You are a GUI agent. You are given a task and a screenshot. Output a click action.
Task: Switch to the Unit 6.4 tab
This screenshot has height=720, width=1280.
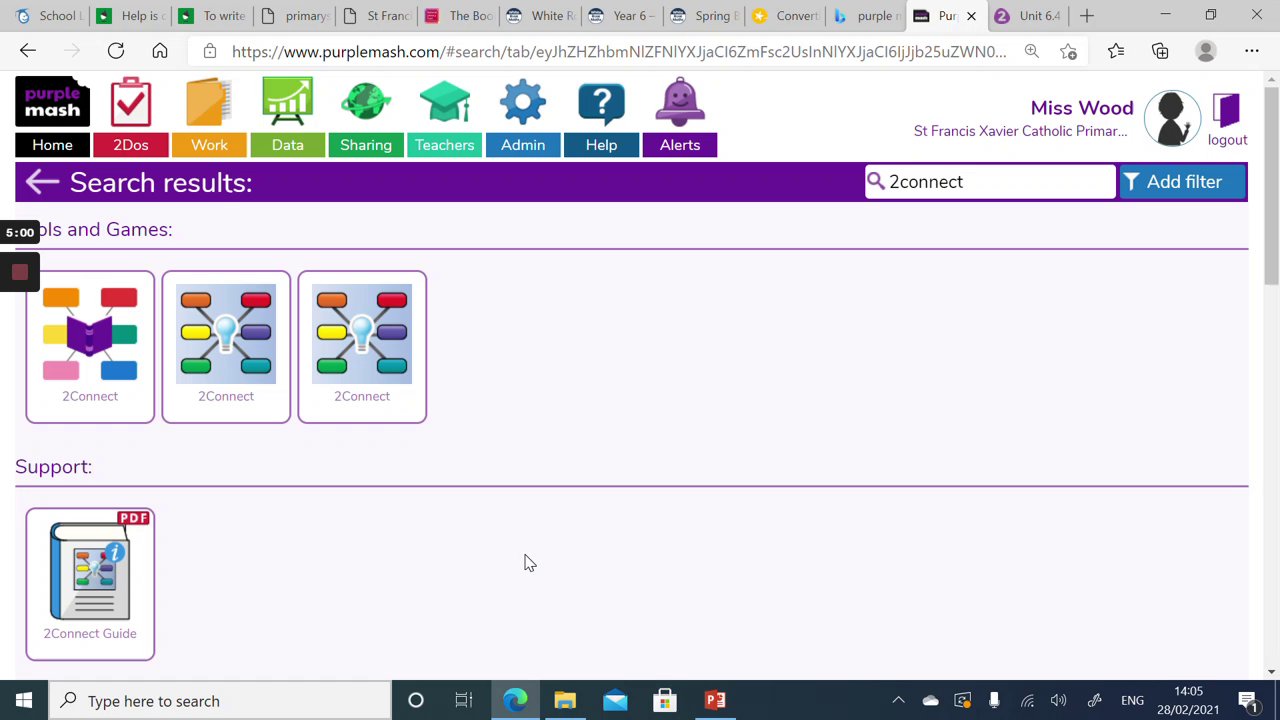click(x=1027, y=16)
